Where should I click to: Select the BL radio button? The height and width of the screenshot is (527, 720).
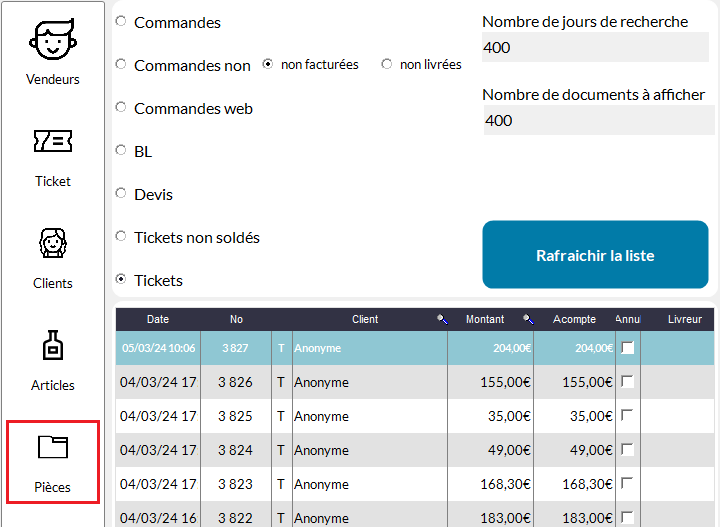(122, 150)
